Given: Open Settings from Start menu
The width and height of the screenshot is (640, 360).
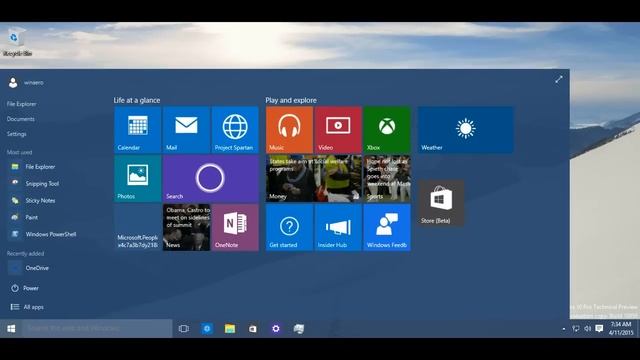Looking at the screenshot, I should pyautogui.click(x=16, y=134).
